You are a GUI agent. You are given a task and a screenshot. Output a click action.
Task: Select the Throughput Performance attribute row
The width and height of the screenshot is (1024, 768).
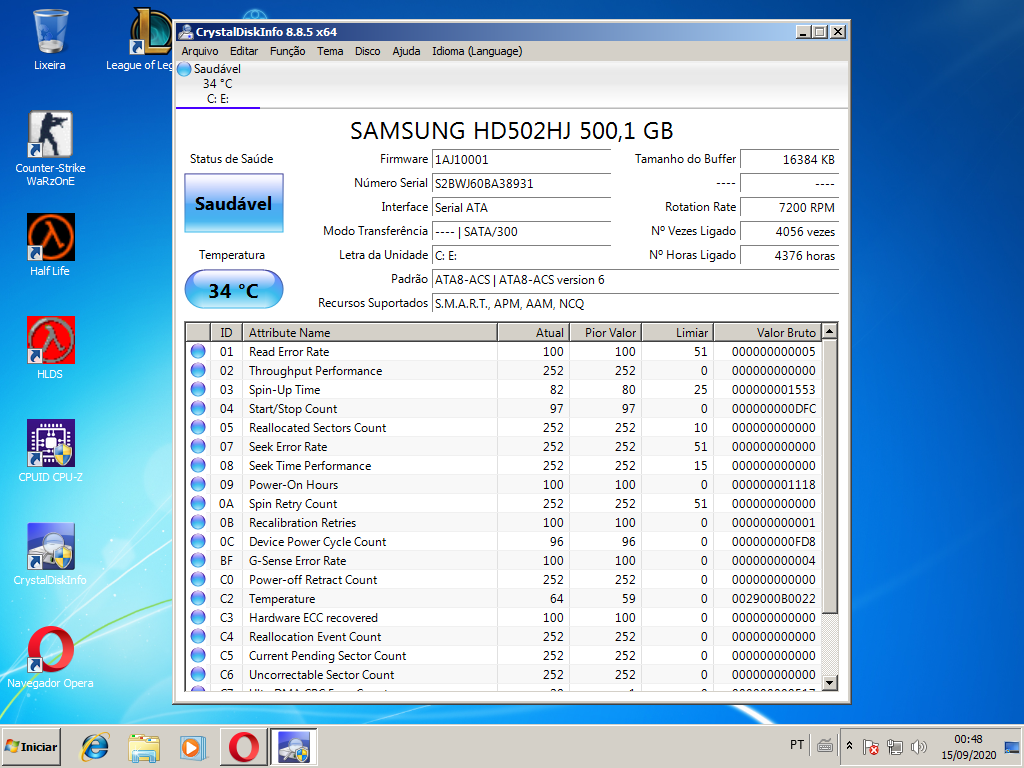point(504,370)
